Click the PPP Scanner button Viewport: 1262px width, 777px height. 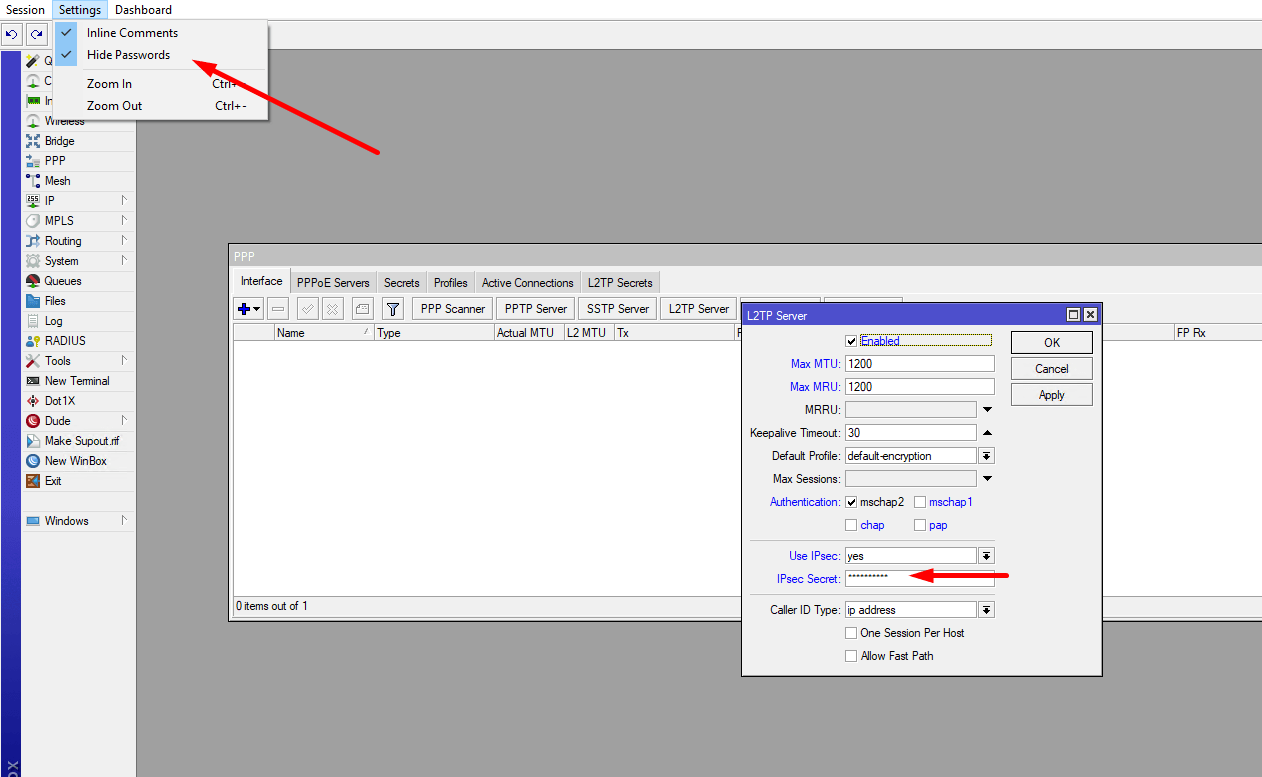pos(453,309)
